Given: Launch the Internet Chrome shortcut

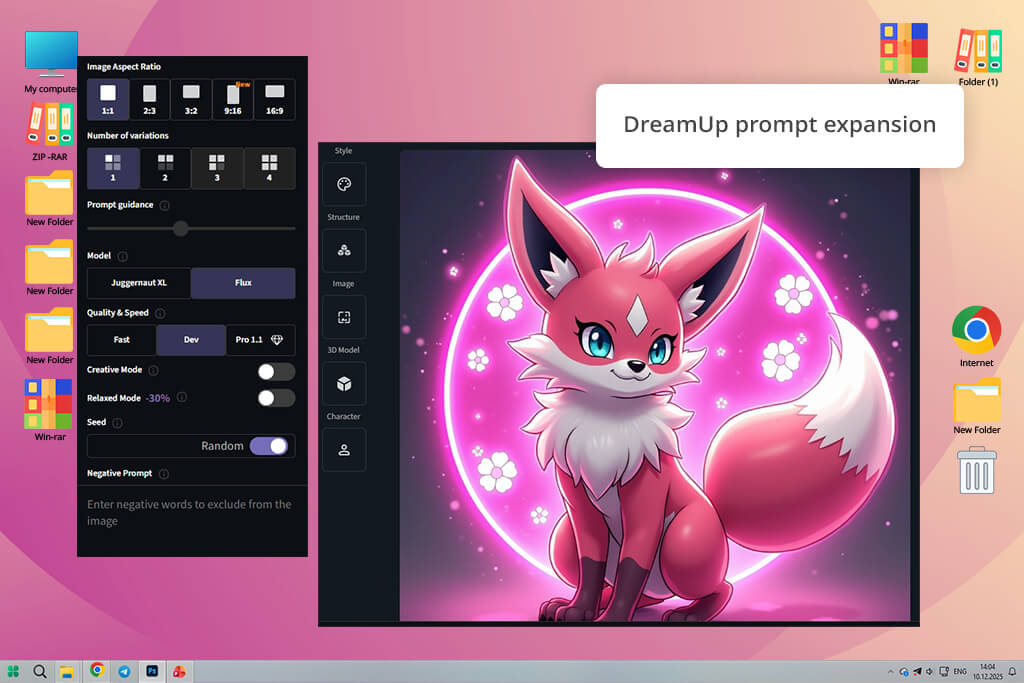Looking at the screenshot, I should [x=976, y=336].
